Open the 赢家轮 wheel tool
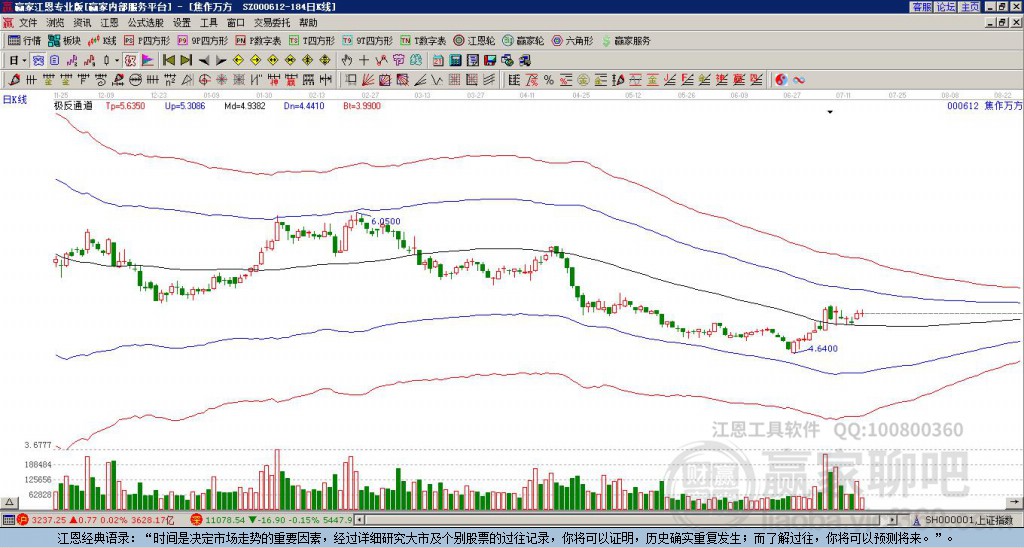The height and width of the screenshot is (548, 1024). [523, 40]
